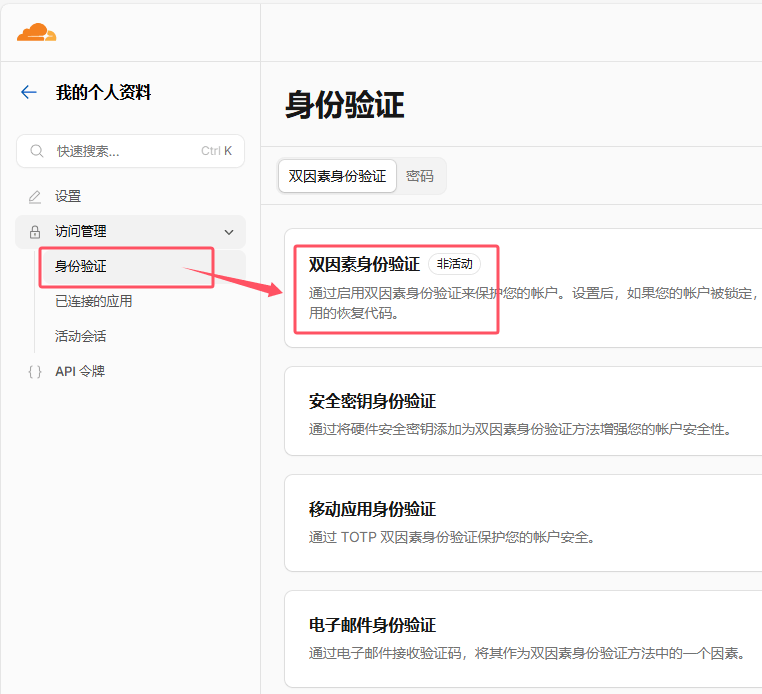Open 活动会话 sidebar item
The width and height of the screenshot is (762, 694).
[x=81, y=336]
